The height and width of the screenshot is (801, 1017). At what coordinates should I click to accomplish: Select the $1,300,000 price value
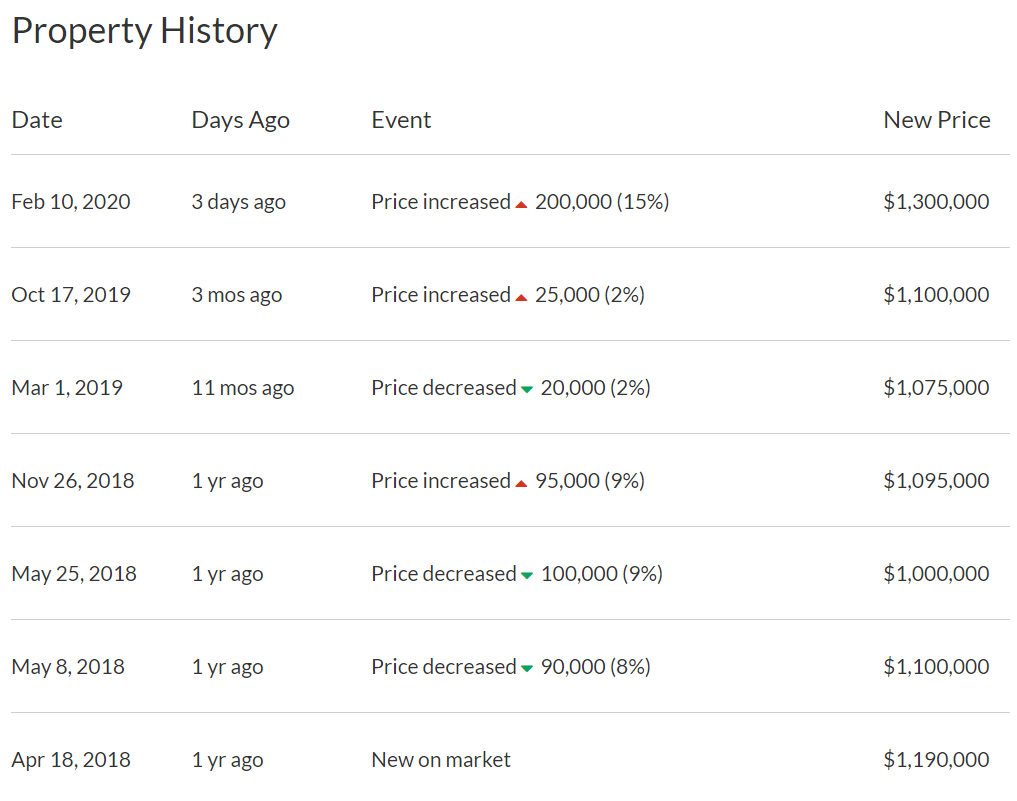click(936, 202)
